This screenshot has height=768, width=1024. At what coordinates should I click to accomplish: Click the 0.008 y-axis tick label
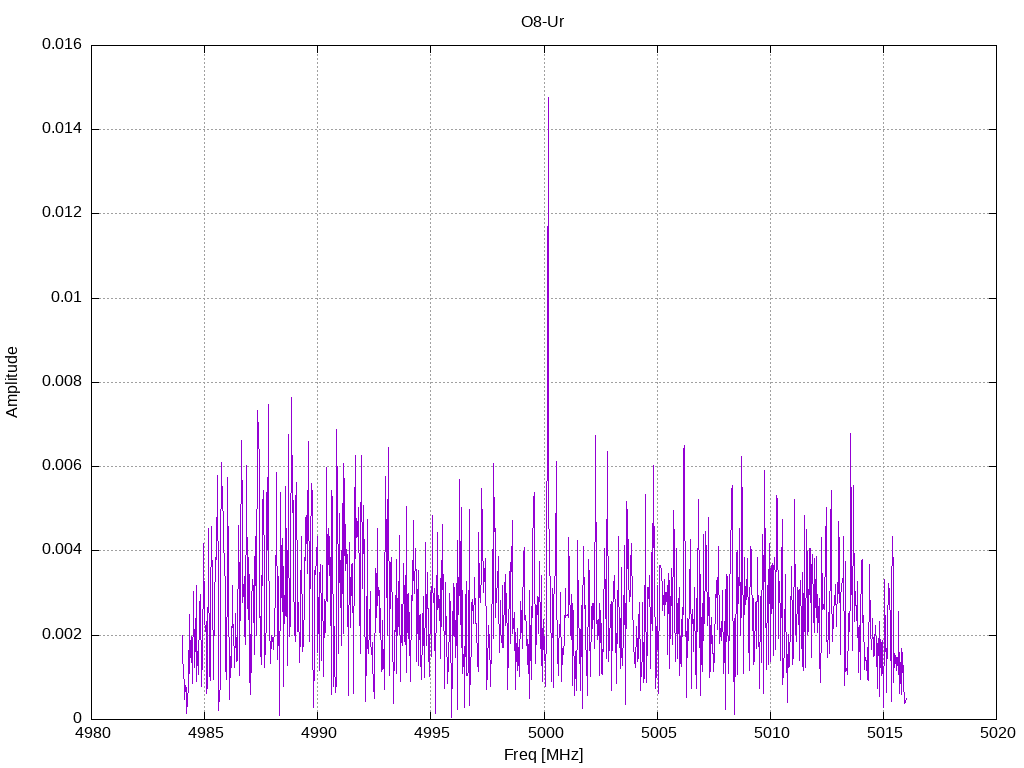click(62, 382)
